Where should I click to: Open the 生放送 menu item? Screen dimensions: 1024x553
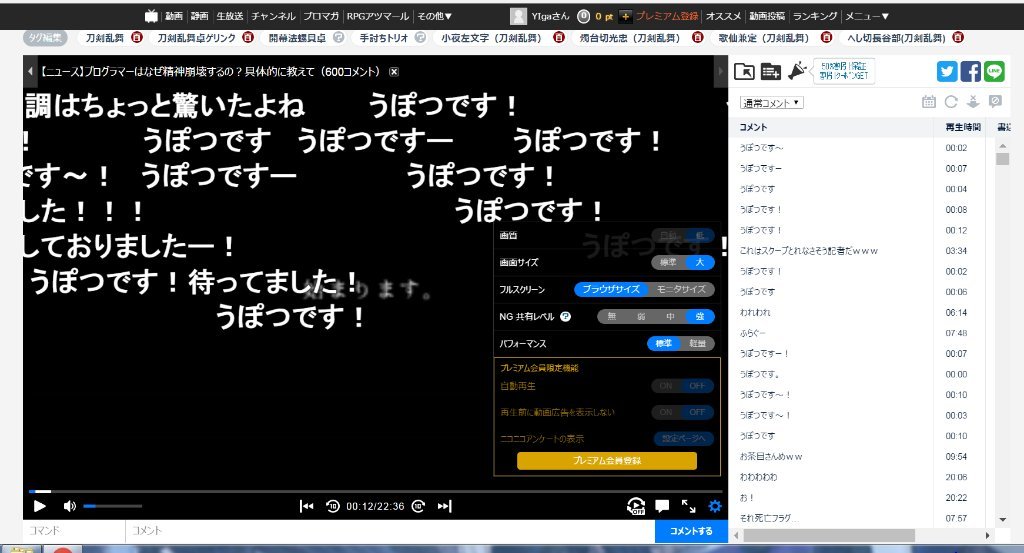click(230, 16)
